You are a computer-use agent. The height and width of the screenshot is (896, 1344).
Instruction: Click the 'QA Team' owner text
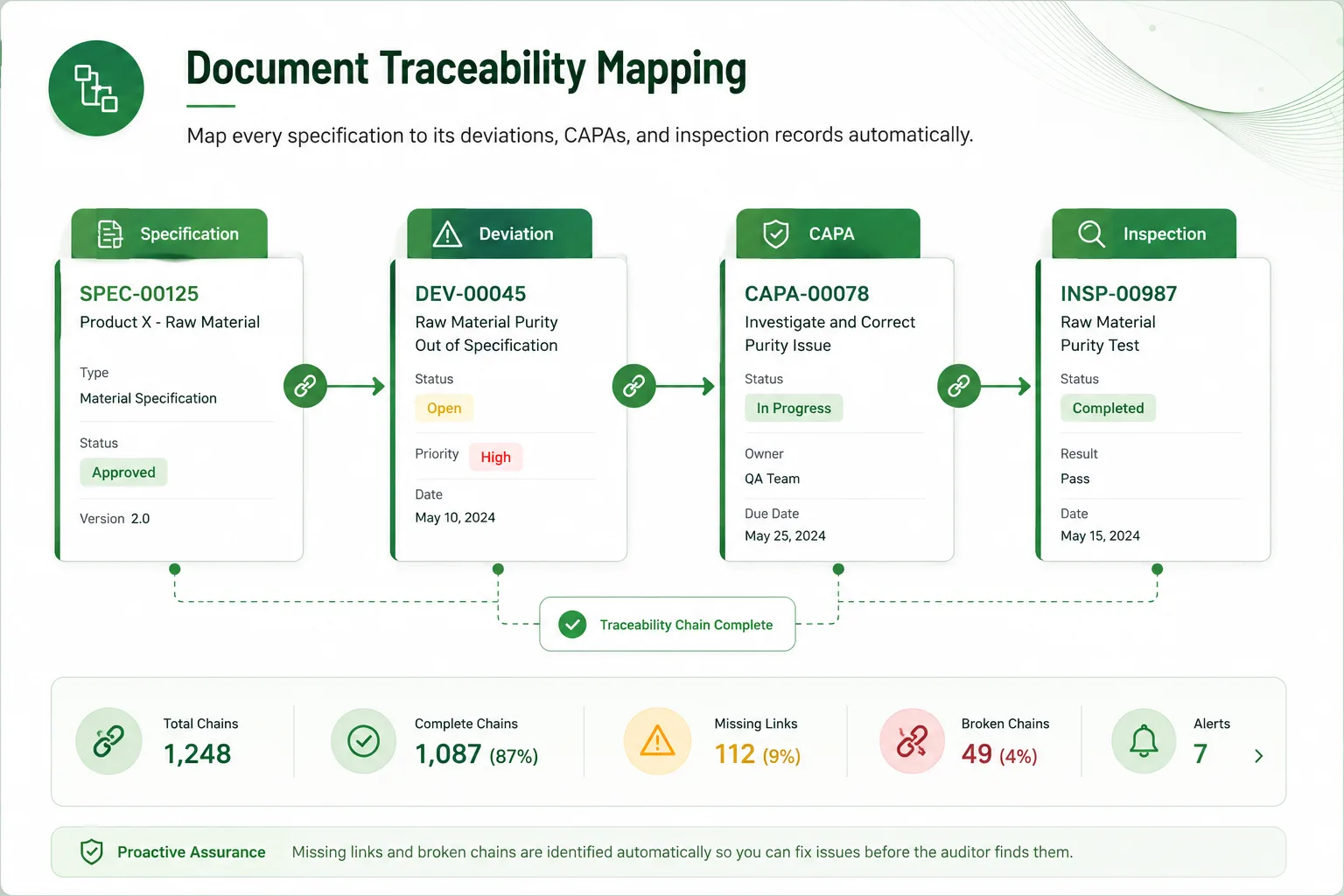tap(772, 479)
